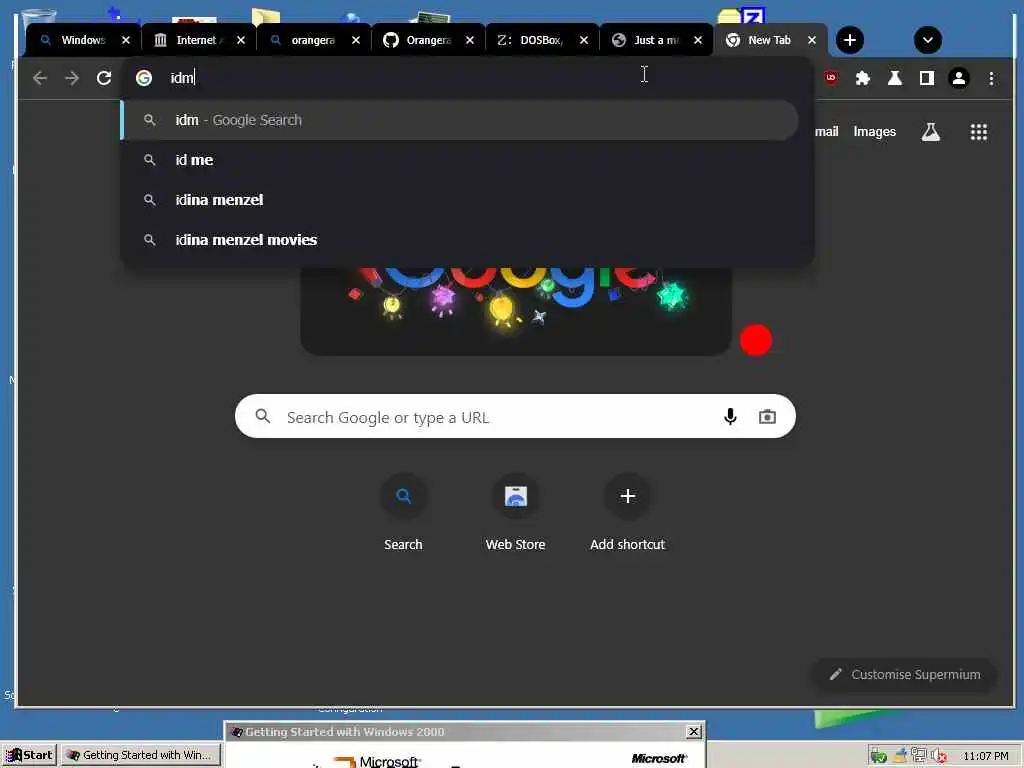Click the Search Google or type a URL box
The image size is (1024, 768).
point(515,417)
